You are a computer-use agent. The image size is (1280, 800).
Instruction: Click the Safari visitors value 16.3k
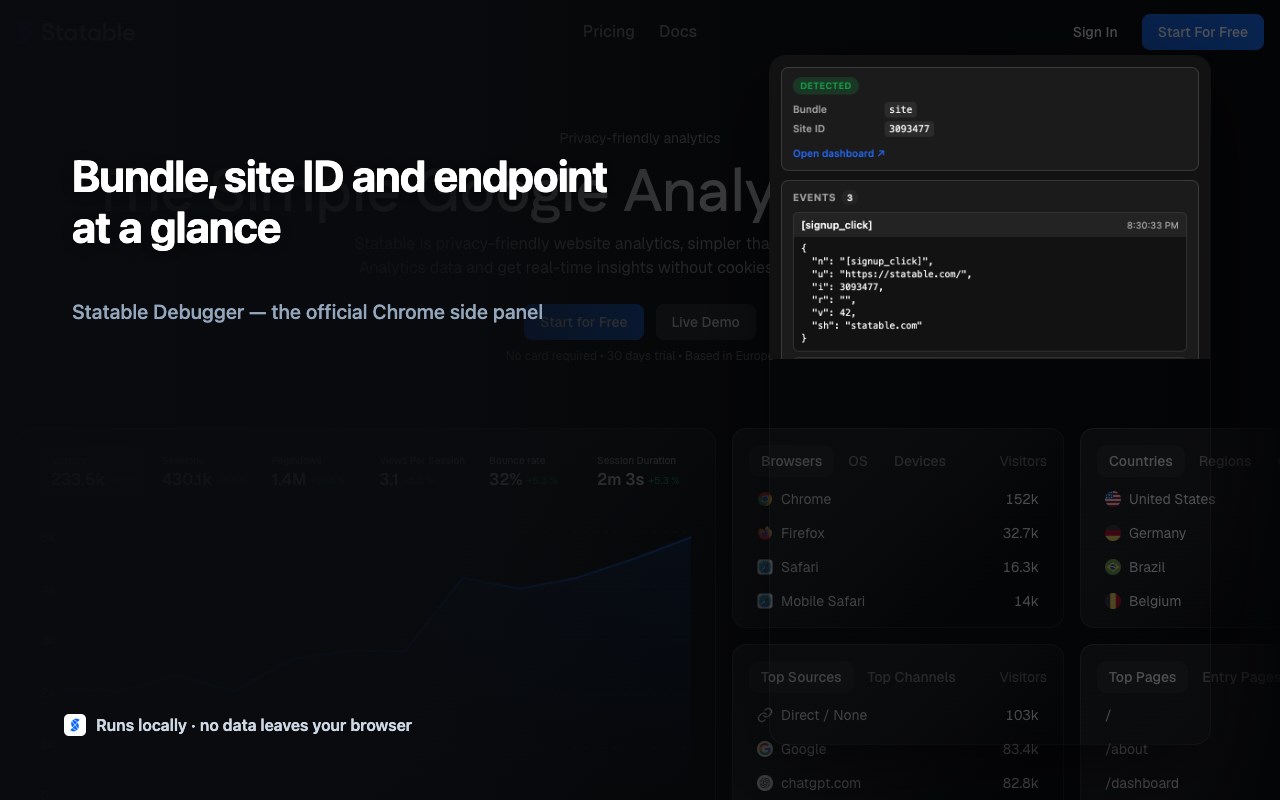click(1021, 567)
